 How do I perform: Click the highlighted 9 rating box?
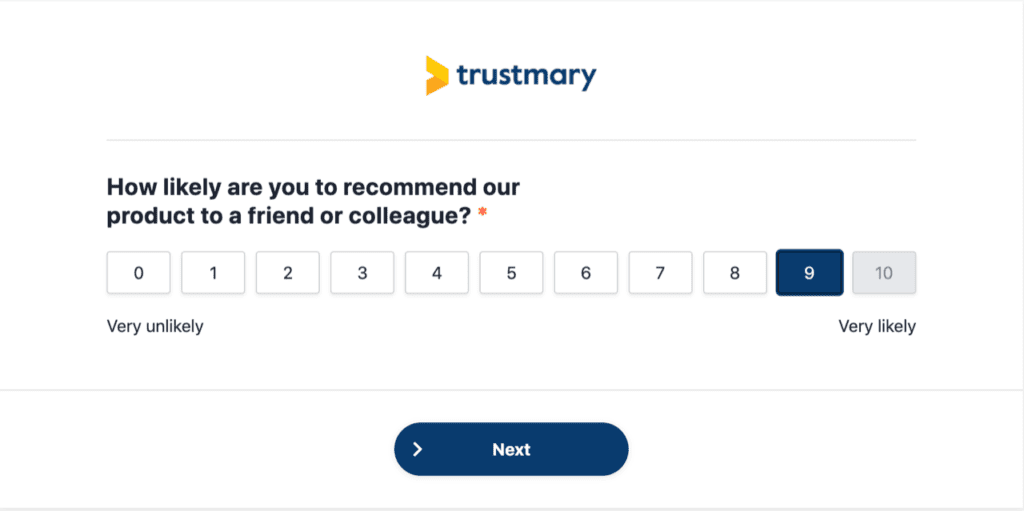pyautogui.click(x=809, y=272)
